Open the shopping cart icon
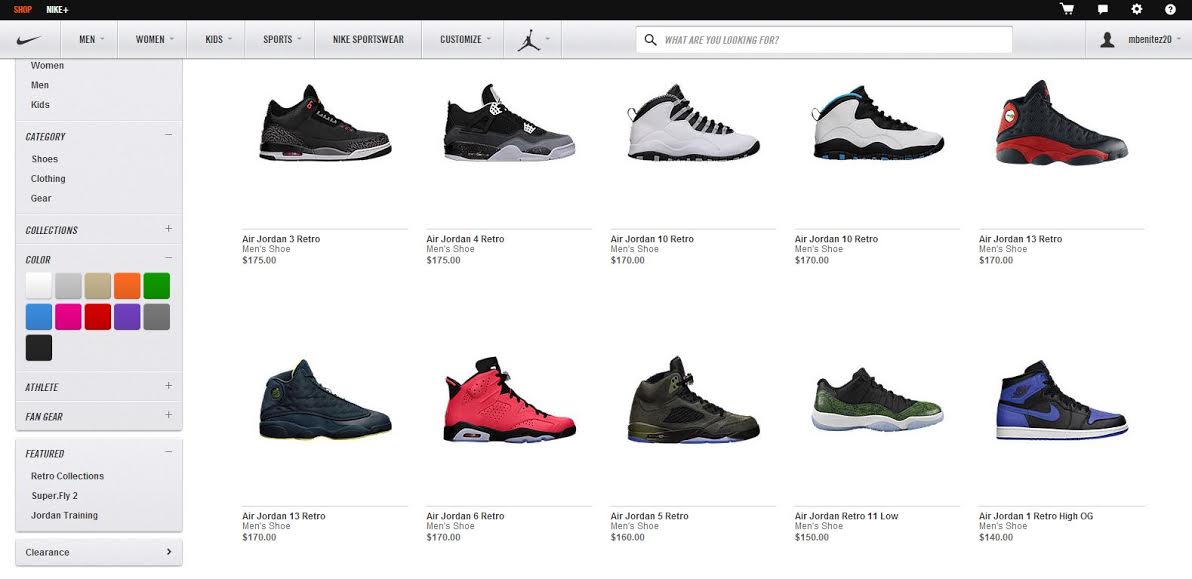This screenshot has width=1192, height=579. 1067,9
